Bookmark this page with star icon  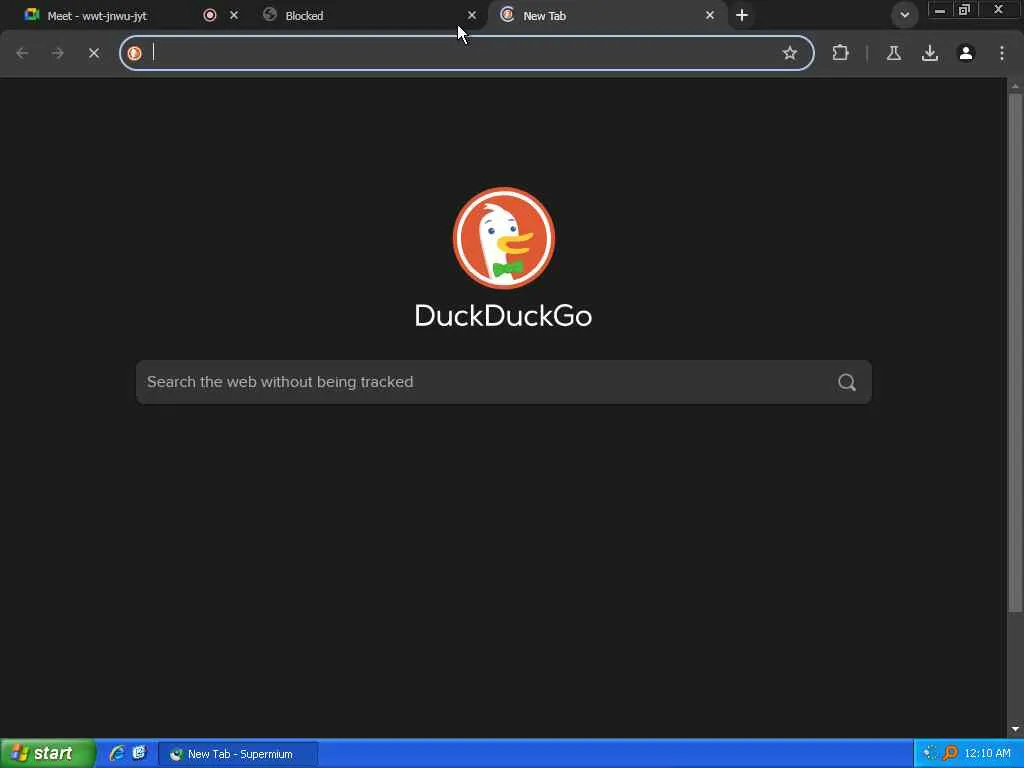pos(790,53)
